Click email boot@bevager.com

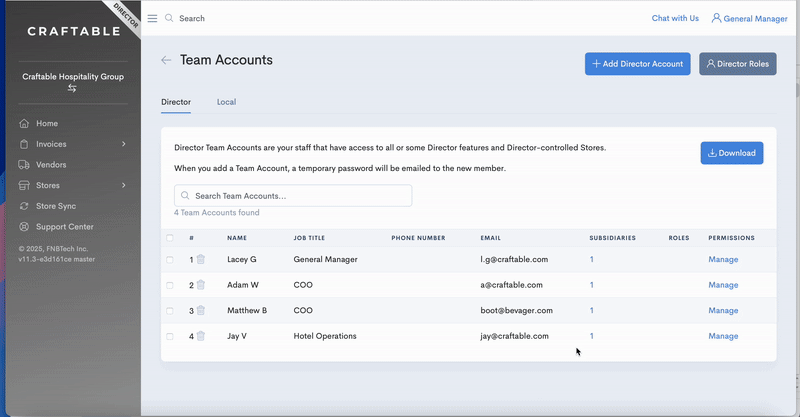coord(516,310)
